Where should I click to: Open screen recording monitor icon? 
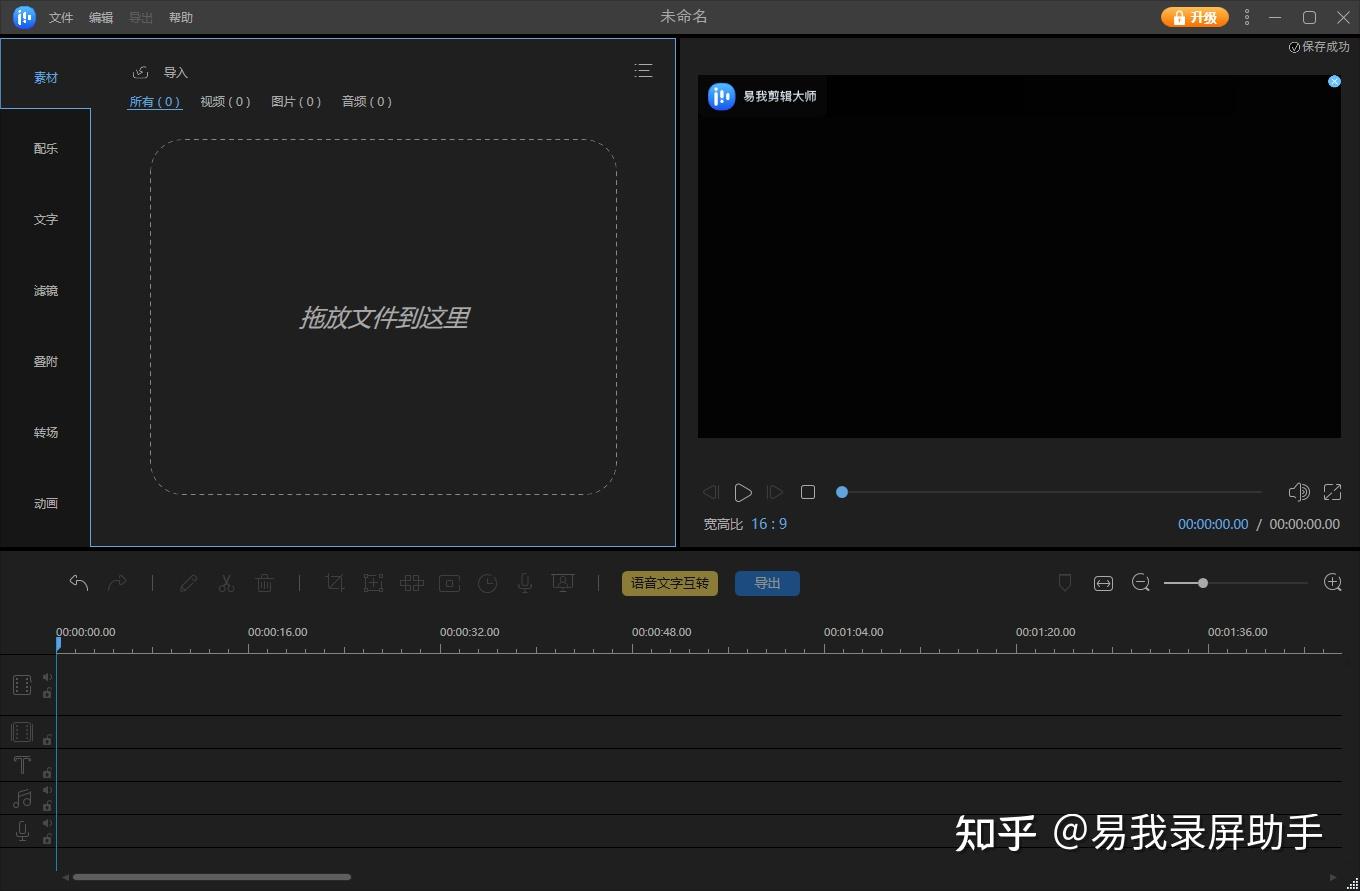[x=563, y=583]
